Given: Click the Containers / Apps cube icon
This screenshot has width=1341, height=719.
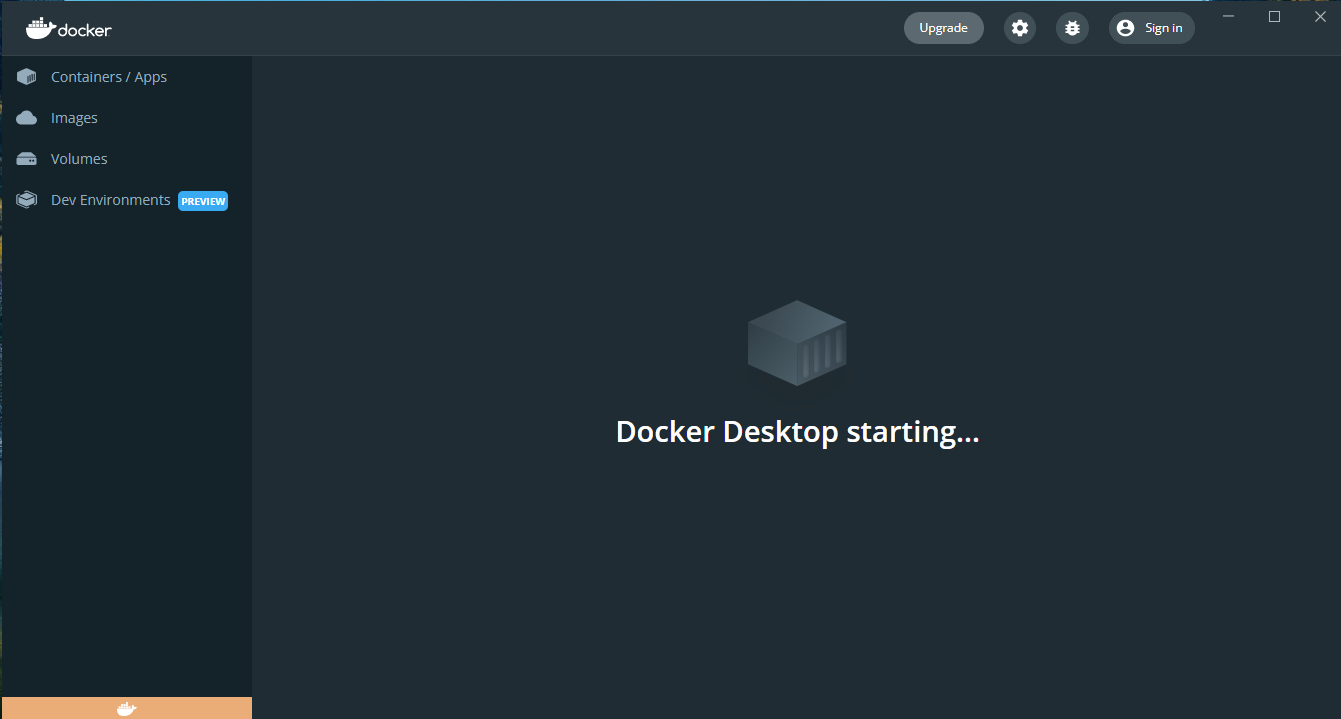Looking at the screenshot, I should [27, 77].
